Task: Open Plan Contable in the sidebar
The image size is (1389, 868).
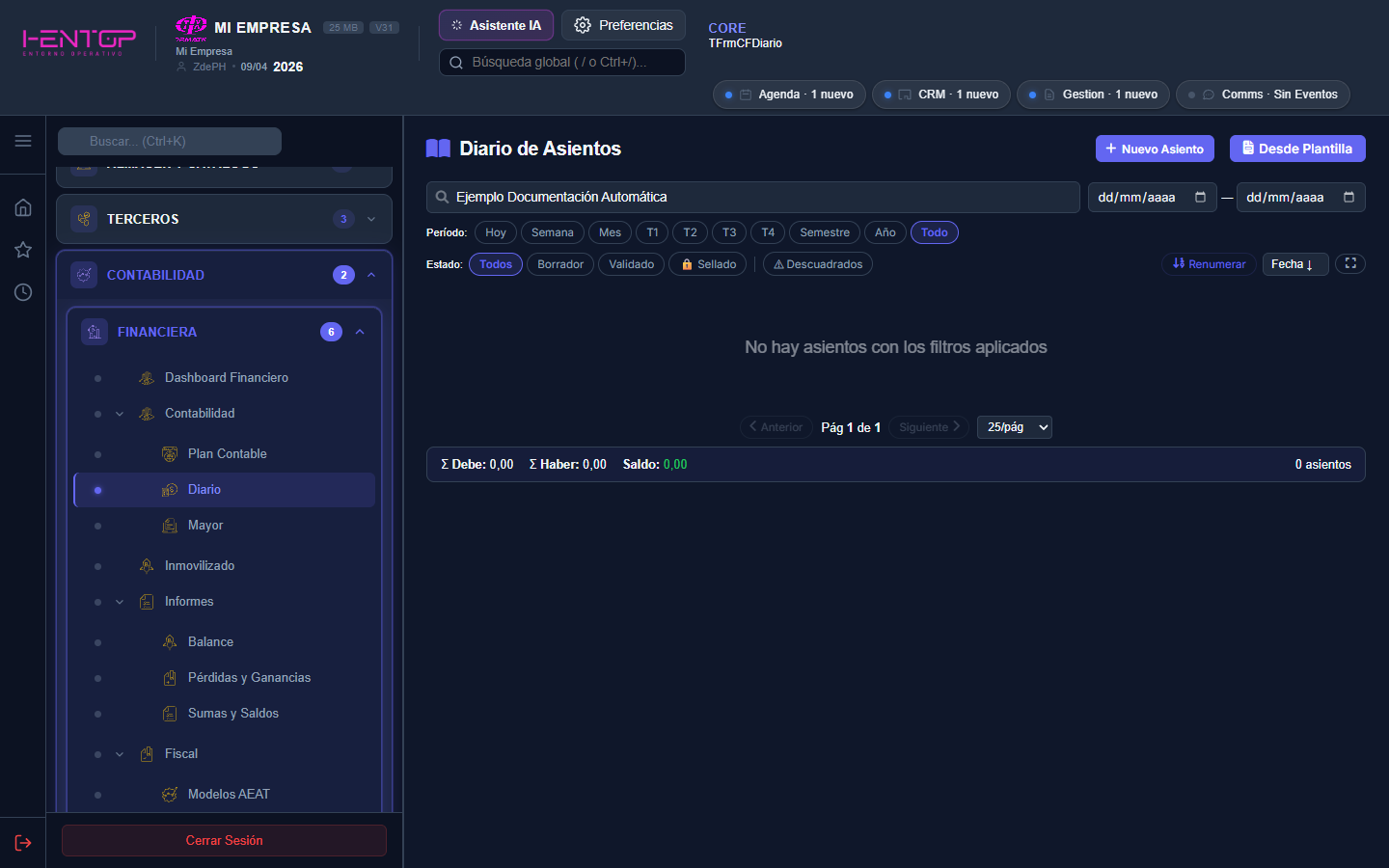Action: [227, 453]
